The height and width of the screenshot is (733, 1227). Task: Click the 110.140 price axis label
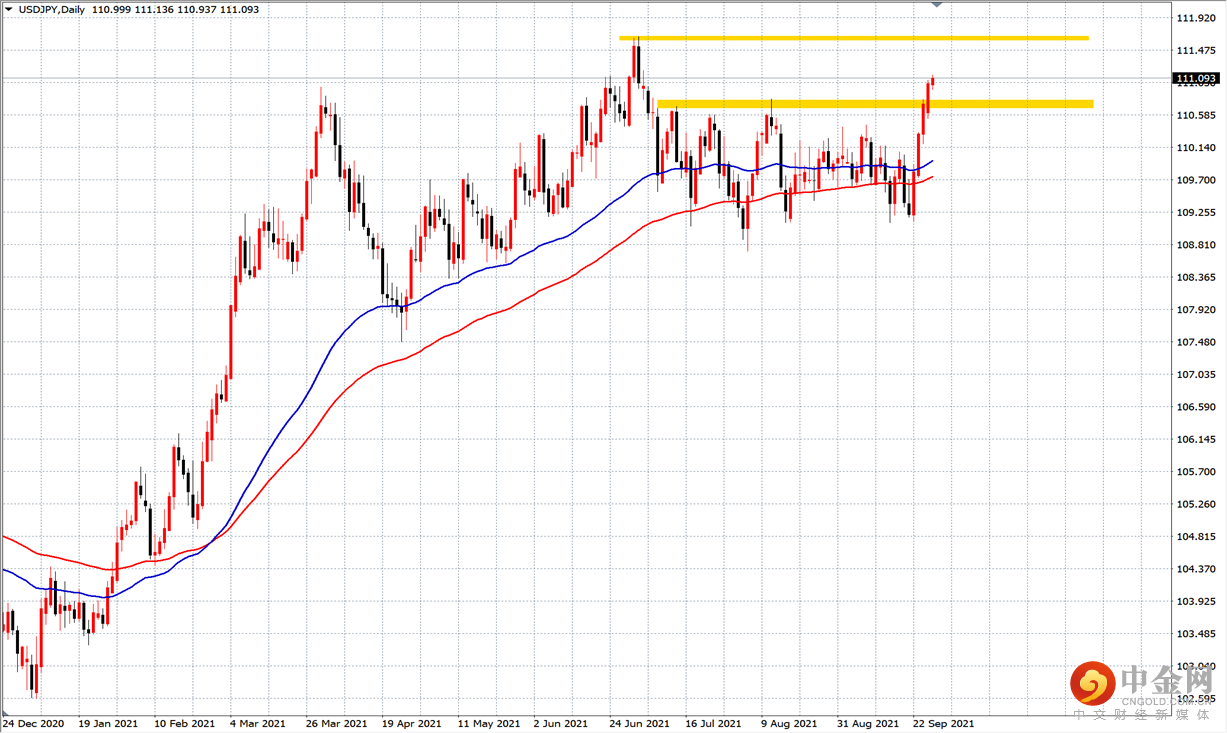click(1196, 148)
